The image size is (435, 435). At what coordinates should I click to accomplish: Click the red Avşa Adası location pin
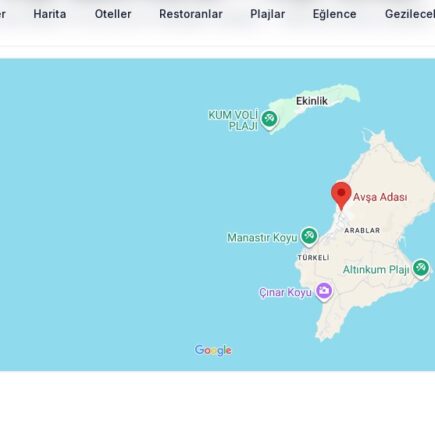click(x=341, y=196)
